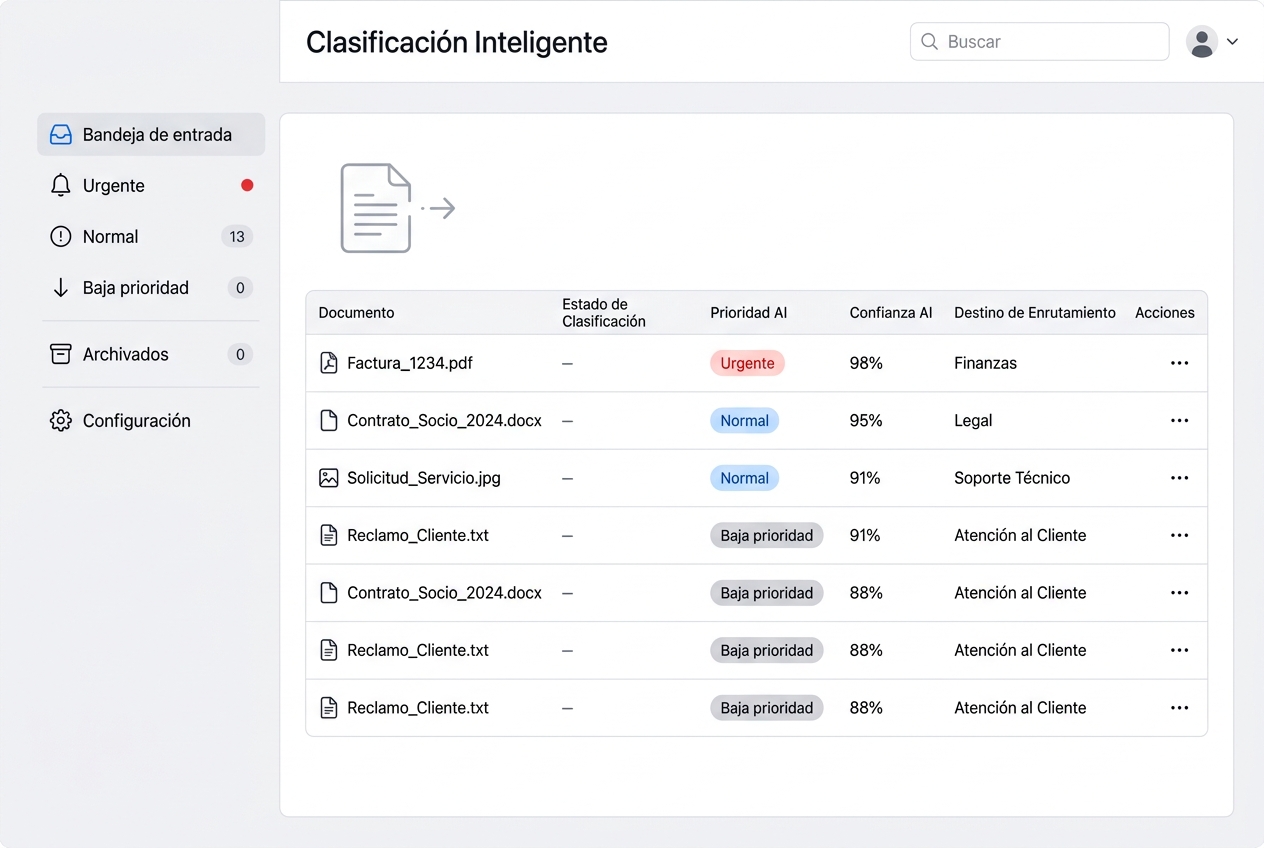Click the Documento column header
Viewport: 1264px width, 848px height.
(356, 312)
